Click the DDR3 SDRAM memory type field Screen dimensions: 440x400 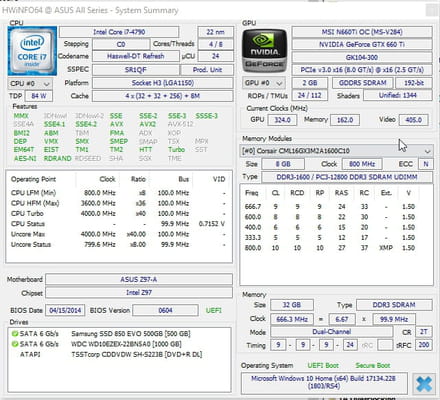(x=394, y=305)
